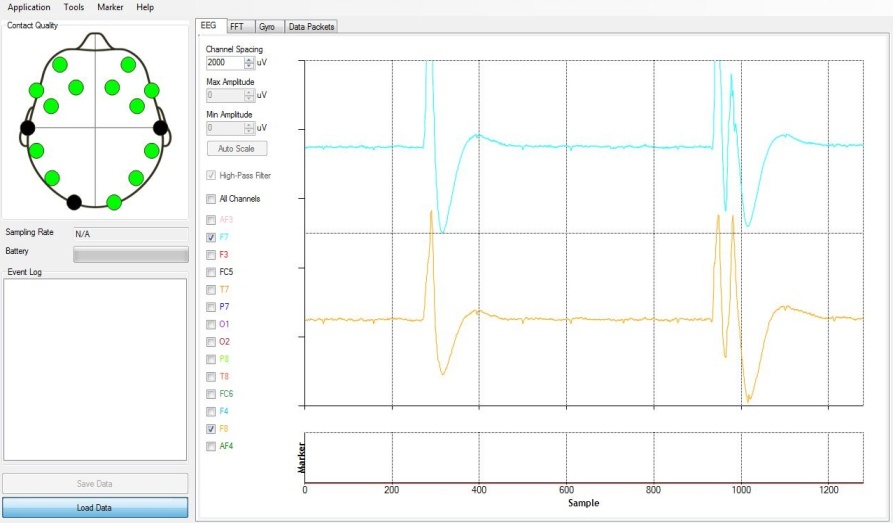
Task: Click the Battery level bar
Action: 130,254
